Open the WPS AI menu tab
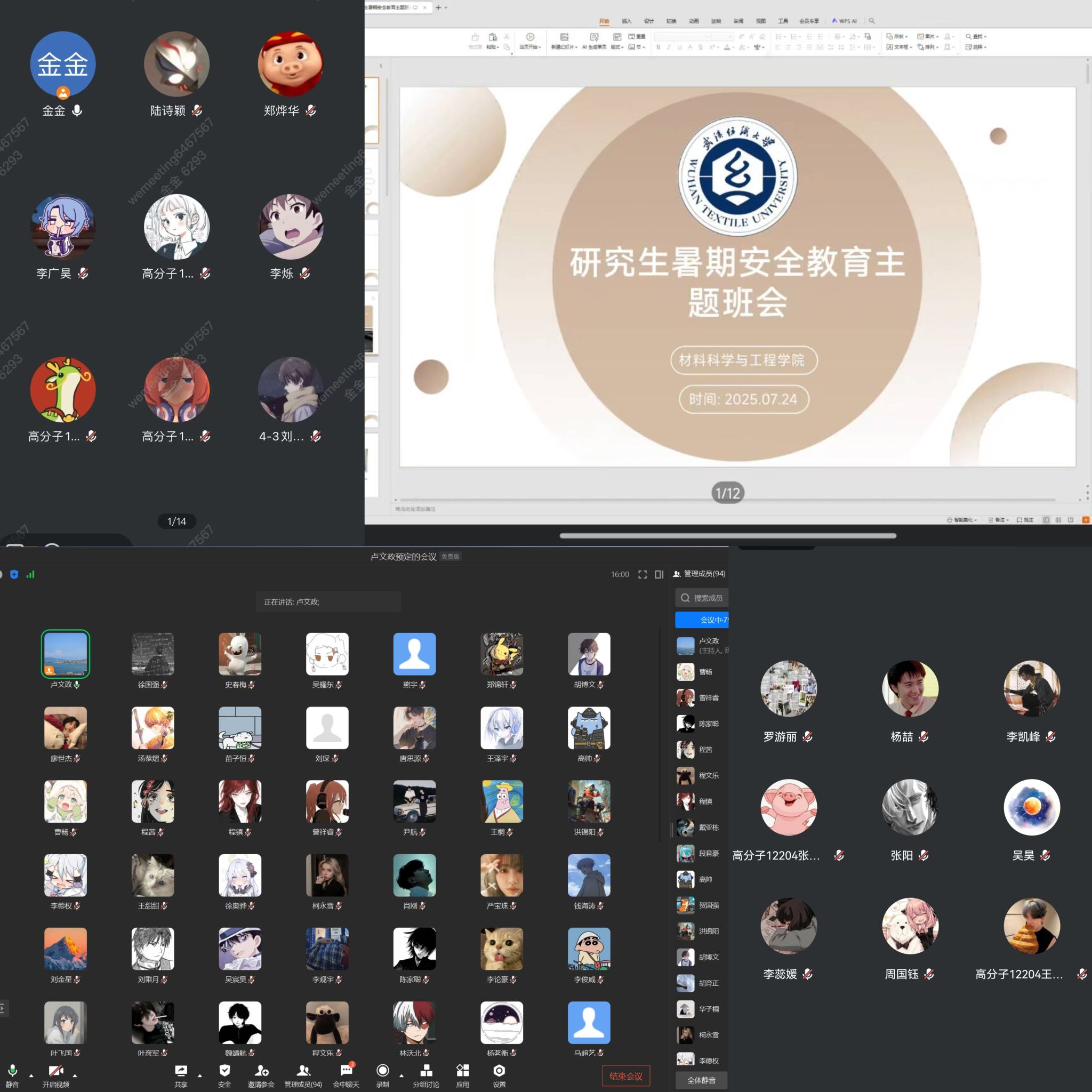1092x1092 pixels. [845, 21]
